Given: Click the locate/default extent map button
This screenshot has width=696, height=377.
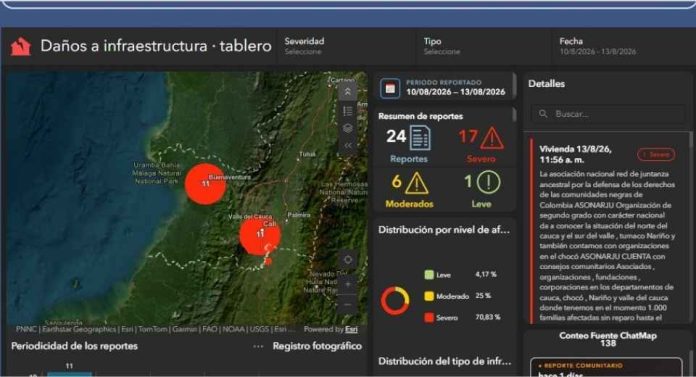Looking at the screenshot, I should point(348,260).
